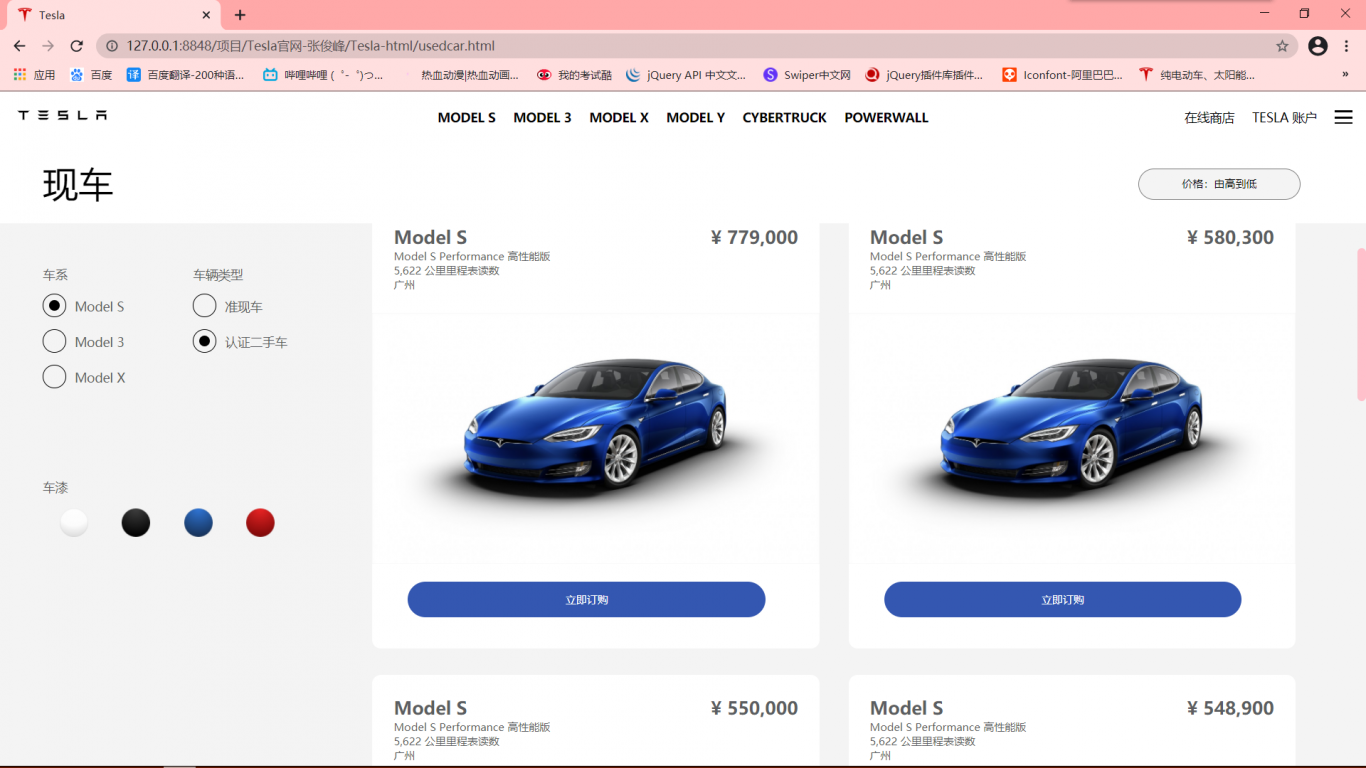The height and width of the screenshot is (768, 1366).
Task: Click the blue car image priced ¥ 580,300
Action: pos(1072,437)
